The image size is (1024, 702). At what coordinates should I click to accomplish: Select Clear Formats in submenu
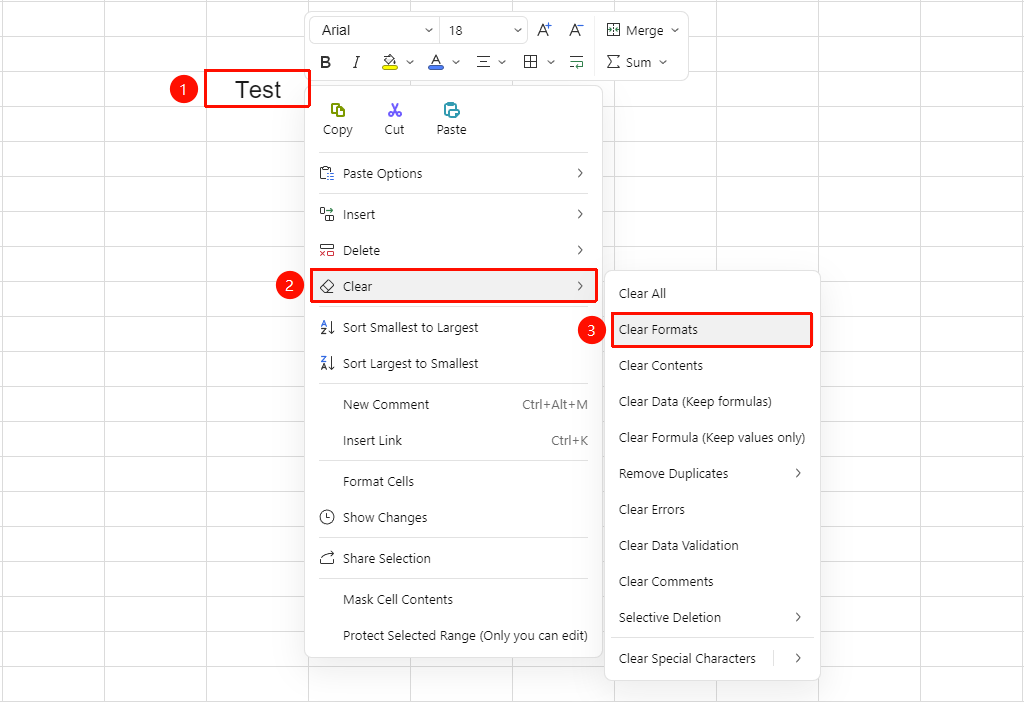[x=712, y=330]
